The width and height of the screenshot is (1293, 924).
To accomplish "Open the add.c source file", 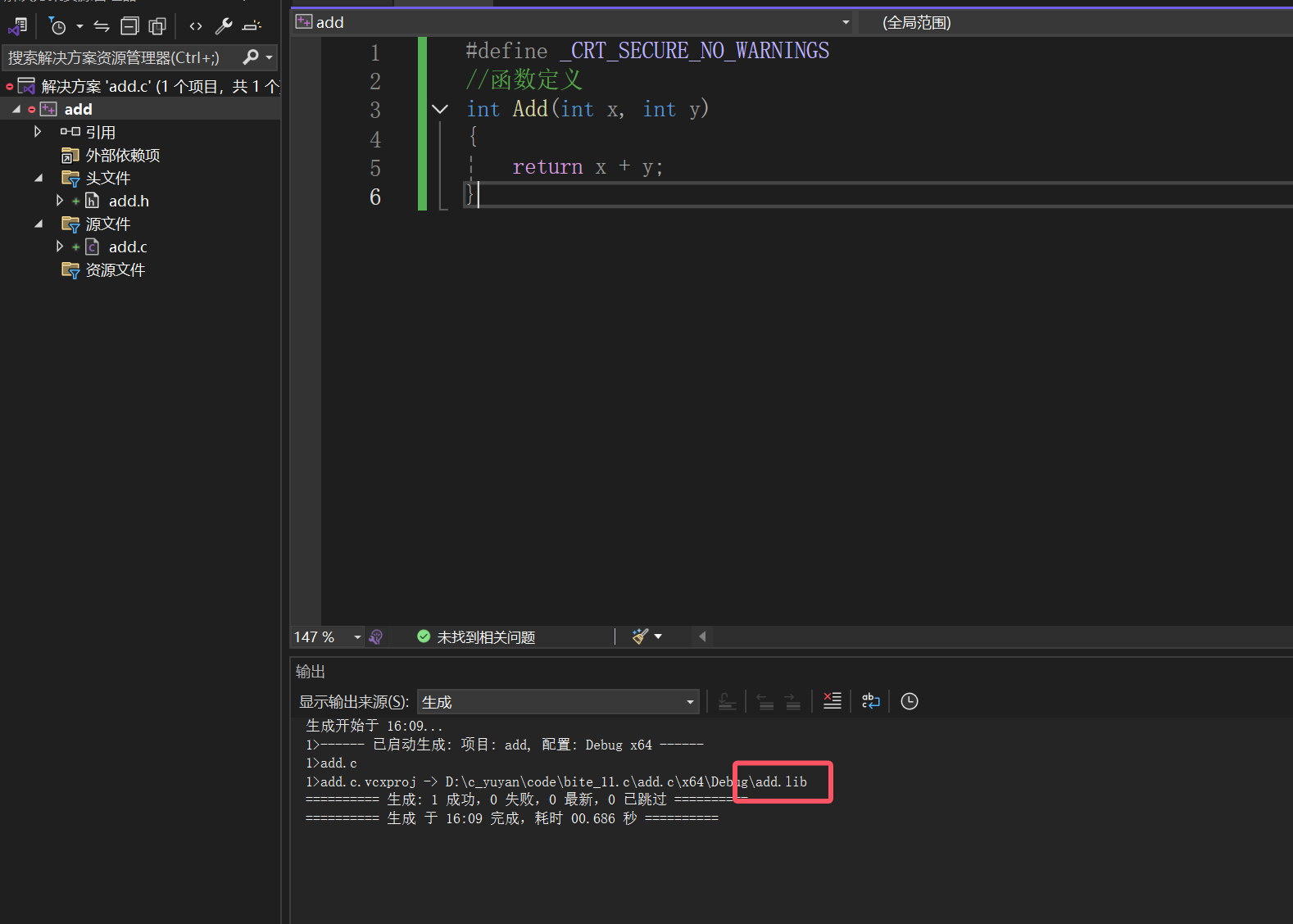I will (x=128, y=247).
